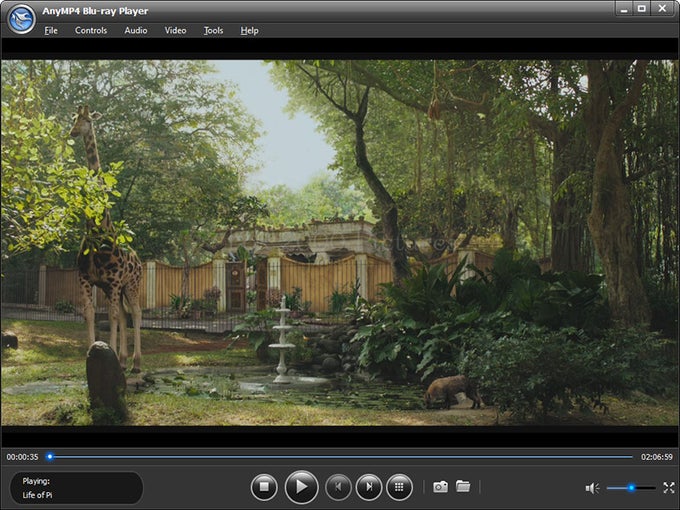Click the Life of Pi title text

click(x=37, y=495)
